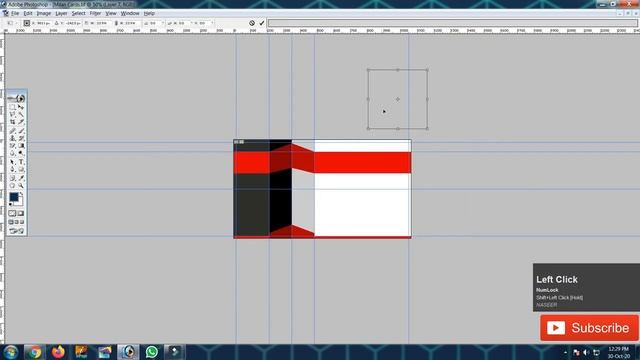
Task: Click the dark blue foreground color swatch
Action: [14, 197]
